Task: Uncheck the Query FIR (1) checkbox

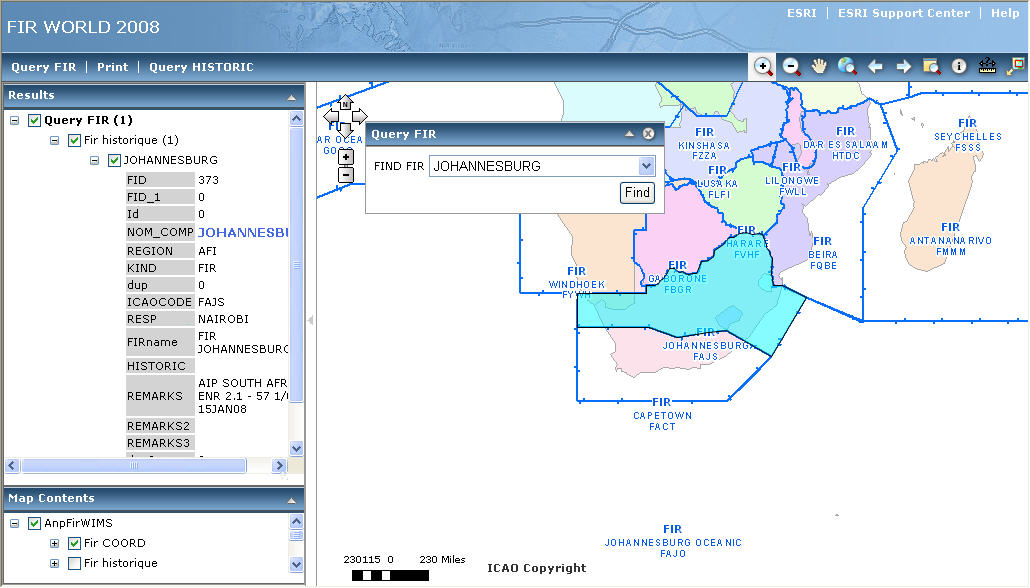Action: click(x=35, y=121)
